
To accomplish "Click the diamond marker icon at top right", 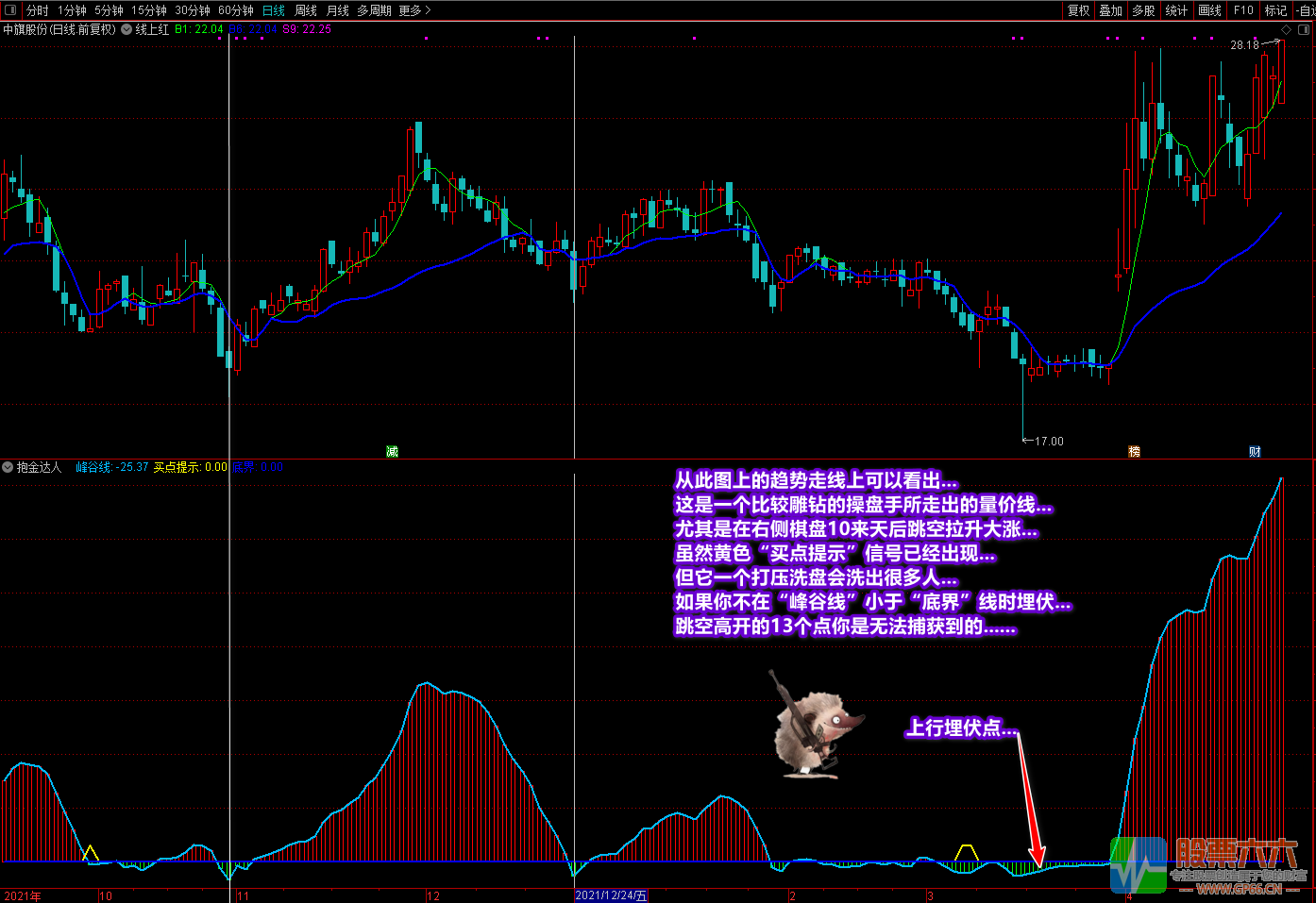I will click(1286, 30).
